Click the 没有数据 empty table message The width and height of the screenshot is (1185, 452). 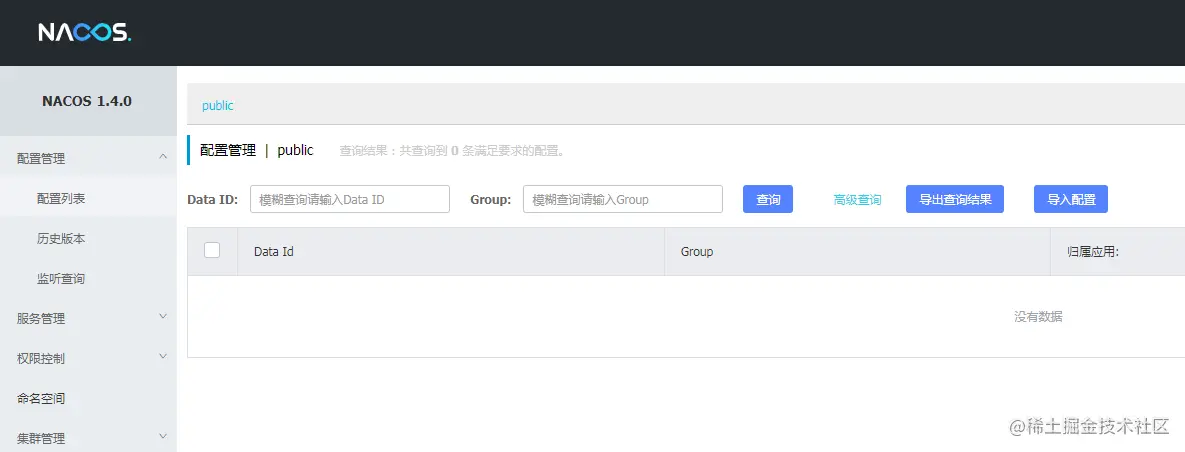pyautogui.click(x=1038, y=317)
